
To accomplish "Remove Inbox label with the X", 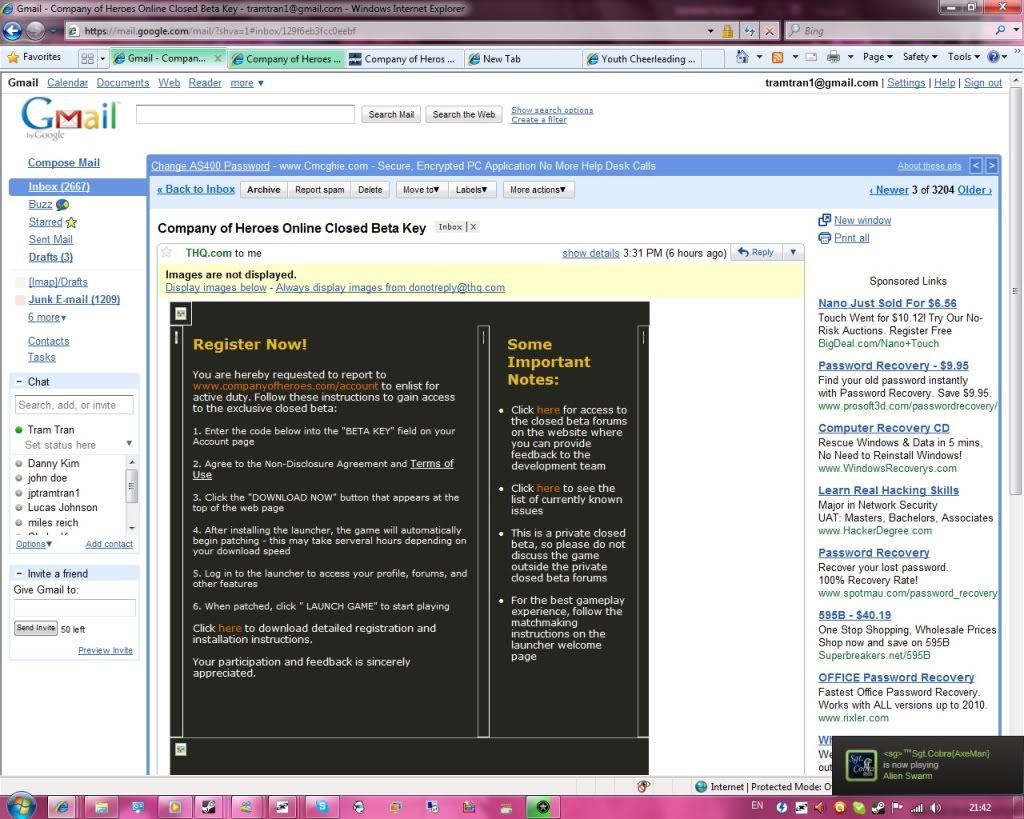I will coord(473,227).
